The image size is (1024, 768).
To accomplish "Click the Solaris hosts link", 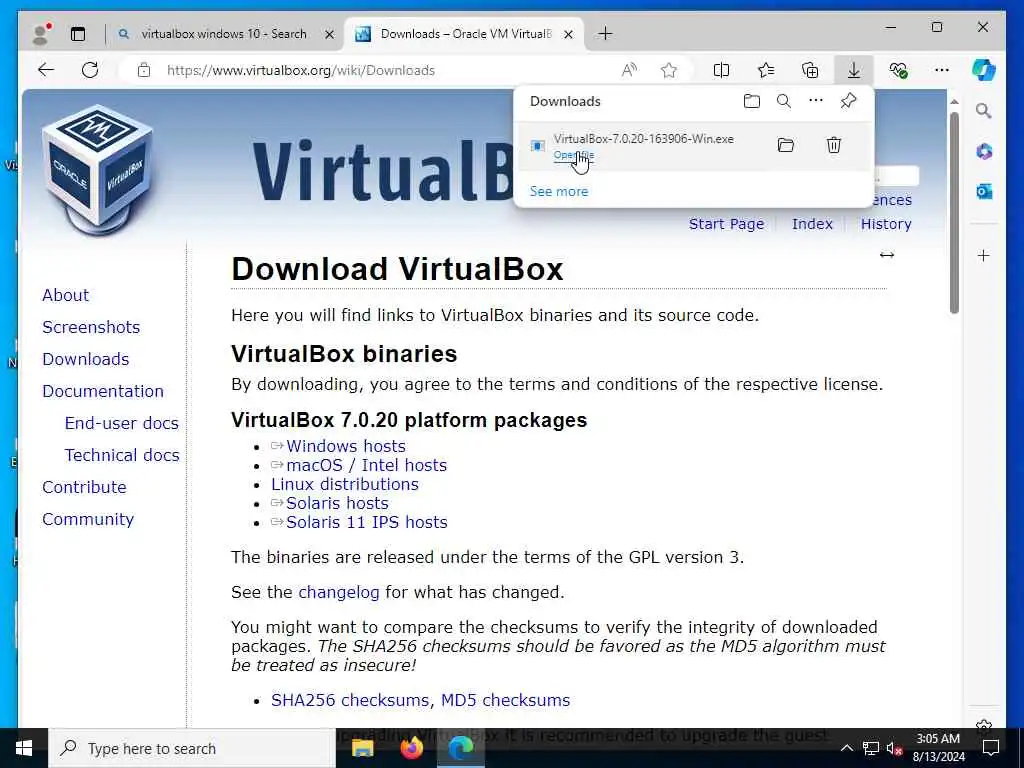I will coord(337,503).
